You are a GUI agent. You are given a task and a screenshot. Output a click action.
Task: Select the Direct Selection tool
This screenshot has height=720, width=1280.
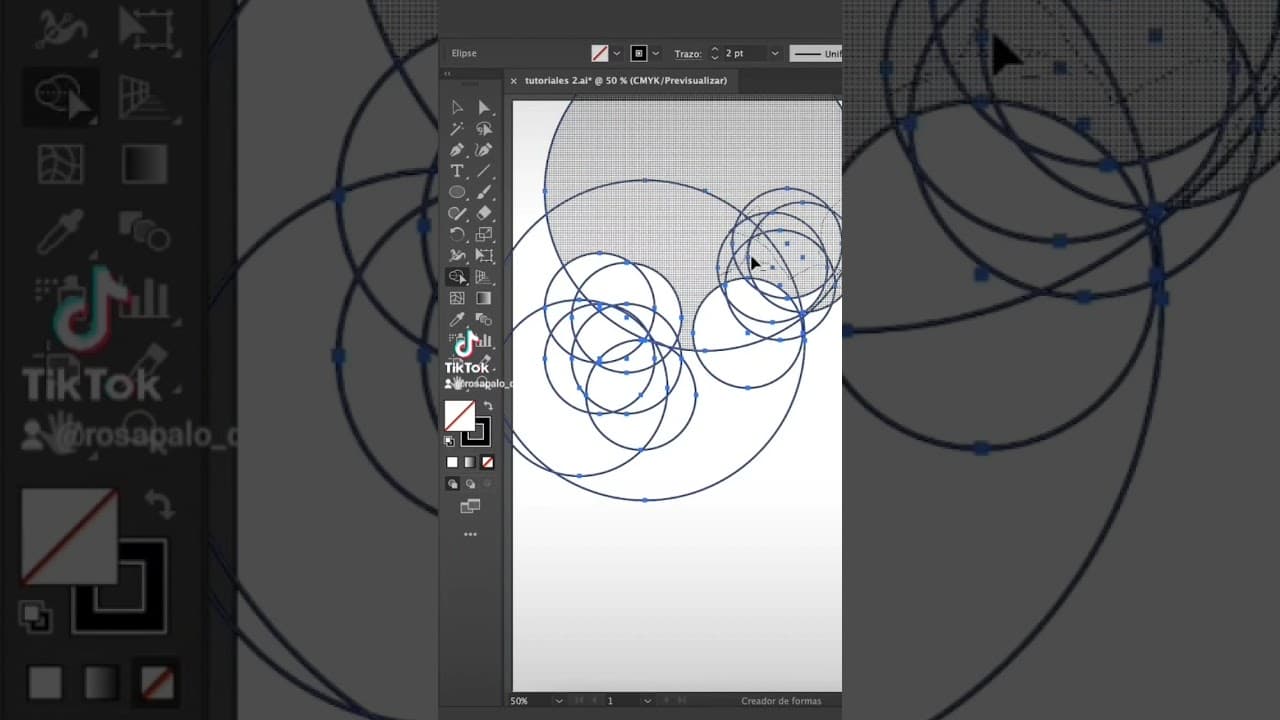coord(484,108)
